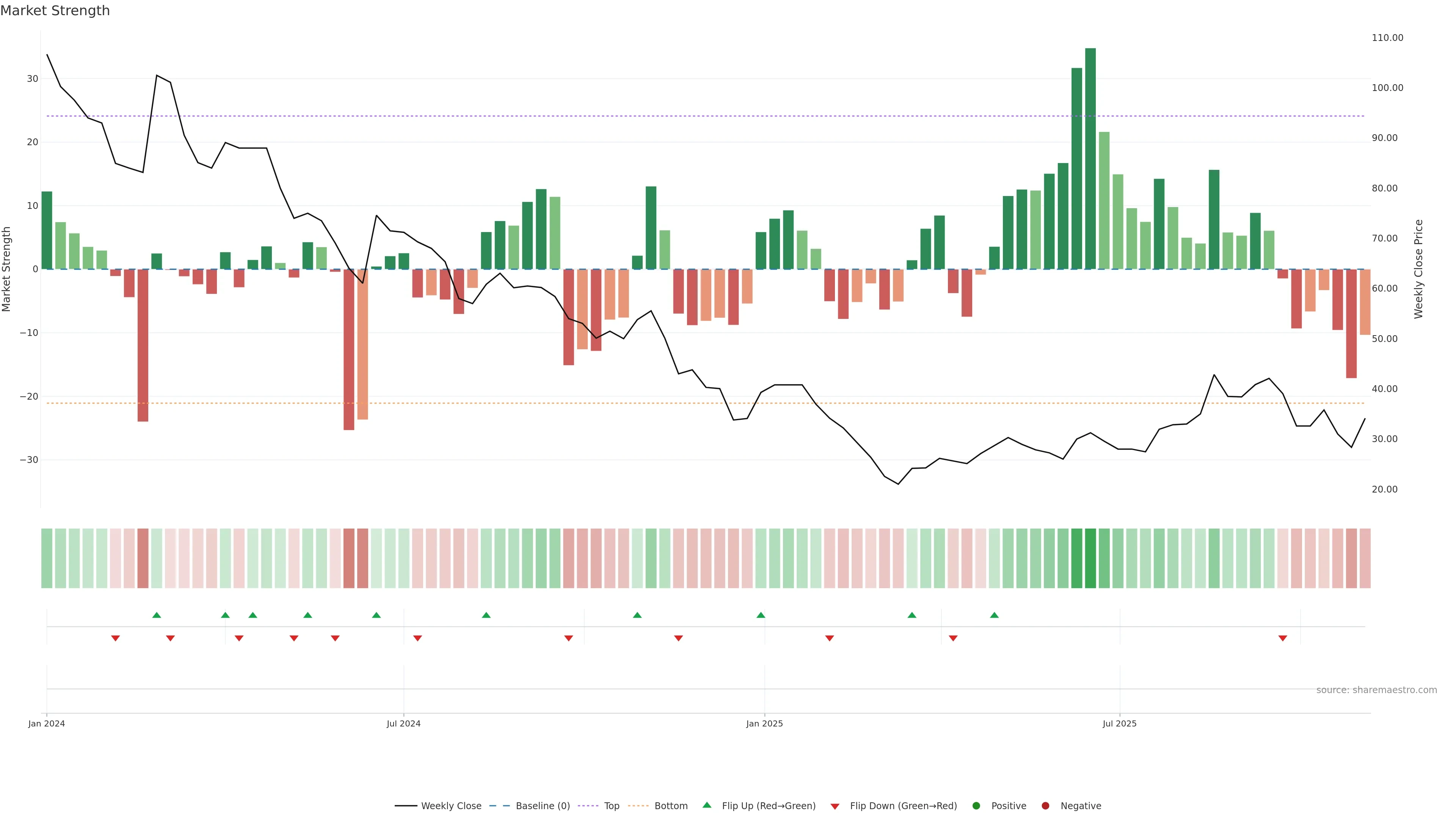Click Flip Up green triangle legend icon

pos(706,805)
